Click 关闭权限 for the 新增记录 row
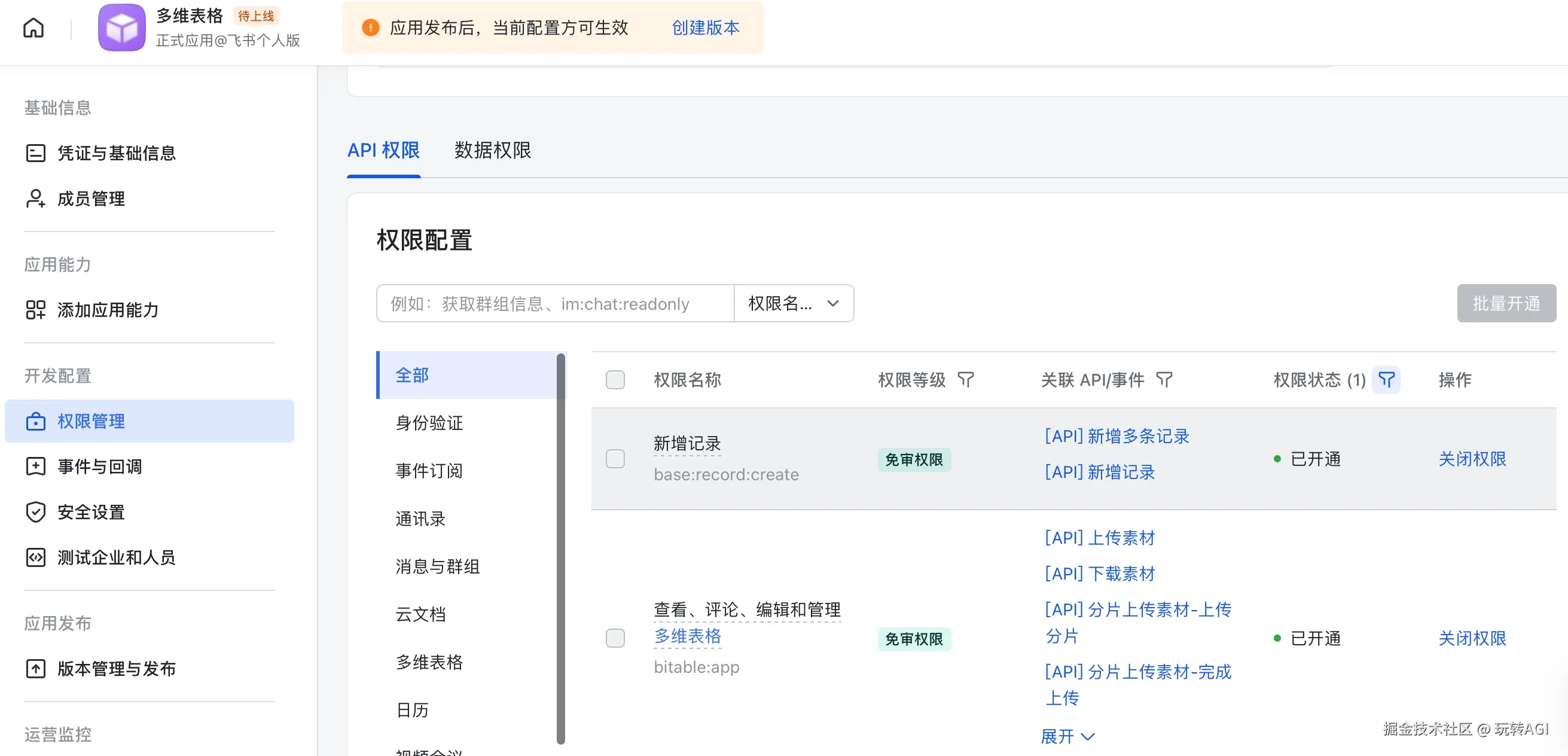Screen dimensions: 1568x756 pyautogui.click(x=1471, y=458)
